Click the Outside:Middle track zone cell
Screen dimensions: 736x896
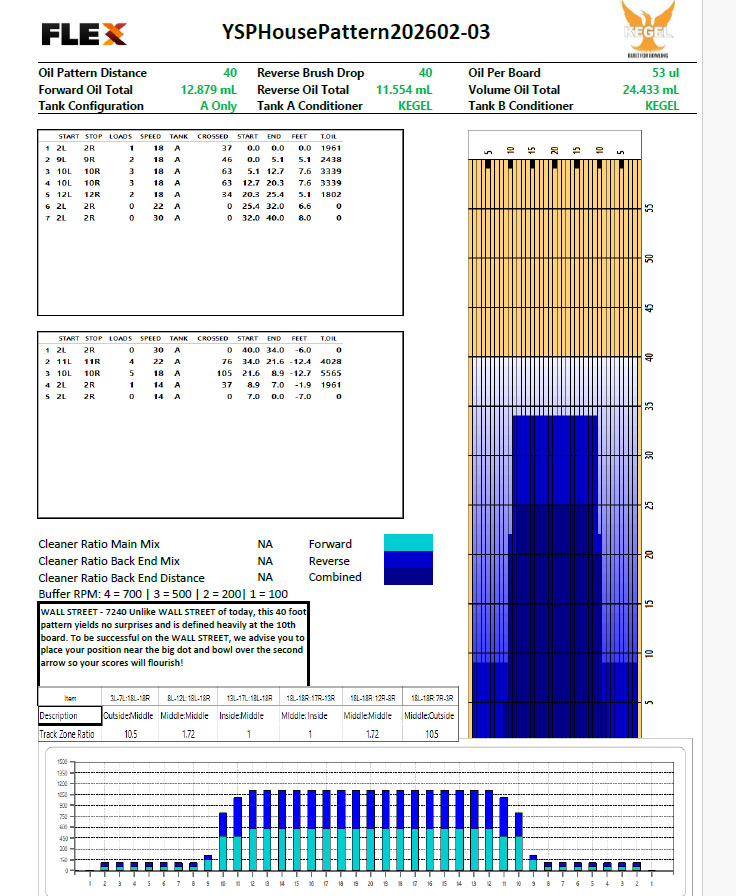(130, 716)
